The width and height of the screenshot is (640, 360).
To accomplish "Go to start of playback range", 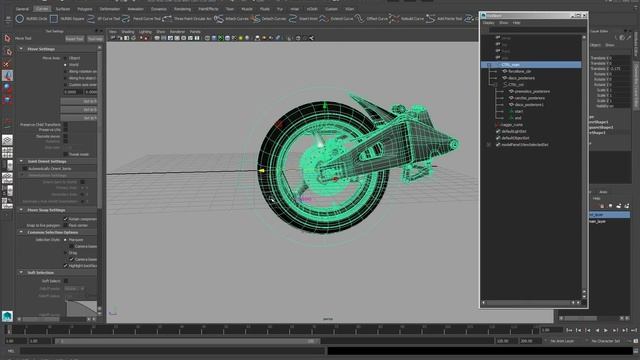I will (x=569, y=330).
